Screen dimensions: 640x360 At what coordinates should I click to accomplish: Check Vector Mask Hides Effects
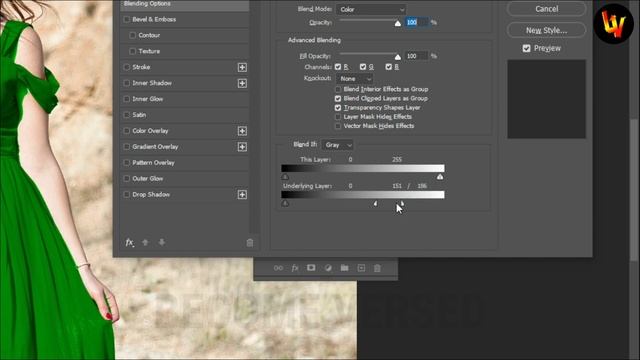(x=338, y=126)
